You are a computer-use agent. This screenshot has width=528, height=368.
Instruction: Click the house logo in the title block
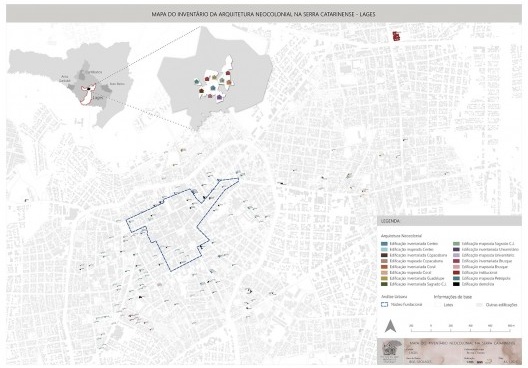pos(391,350)
